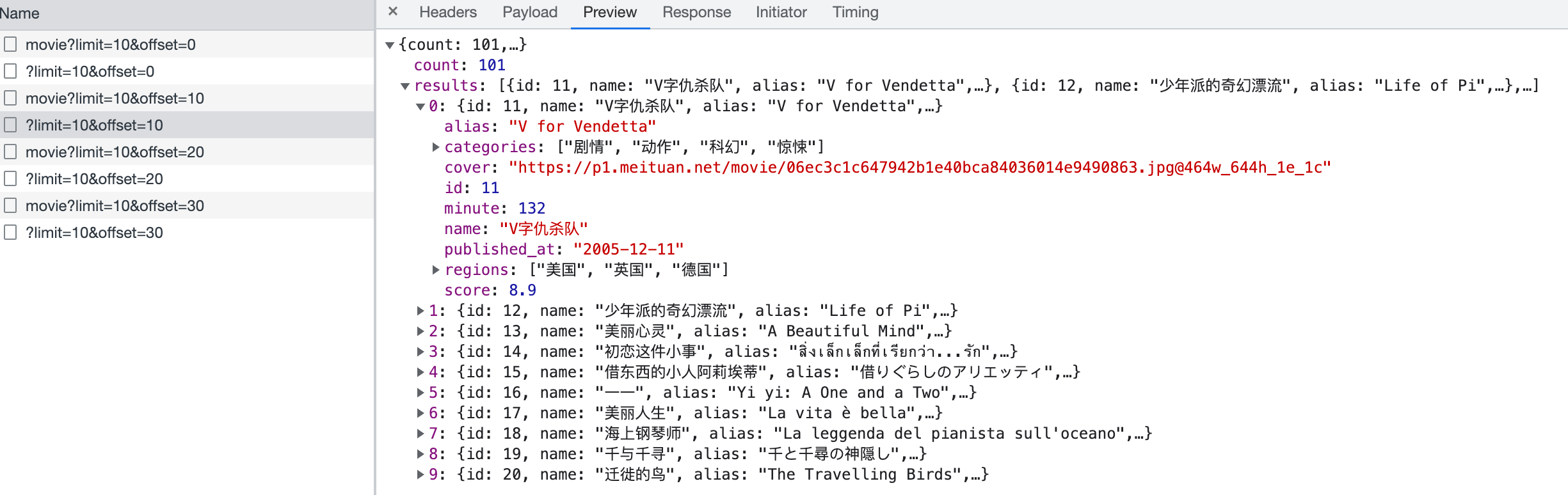
Task: Expand result 7 海上钢琴师
Action: tap(420, 434)
